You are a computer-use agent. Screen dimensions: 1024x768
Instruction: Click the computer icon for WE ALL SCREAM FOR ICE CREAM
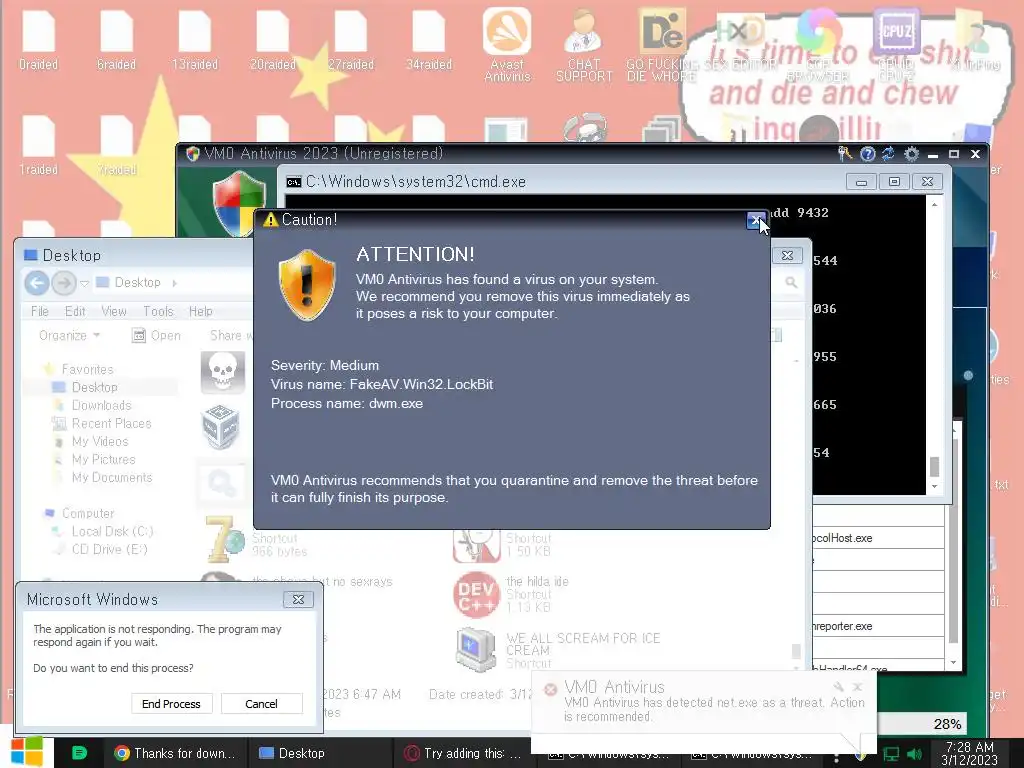(476, 649)
